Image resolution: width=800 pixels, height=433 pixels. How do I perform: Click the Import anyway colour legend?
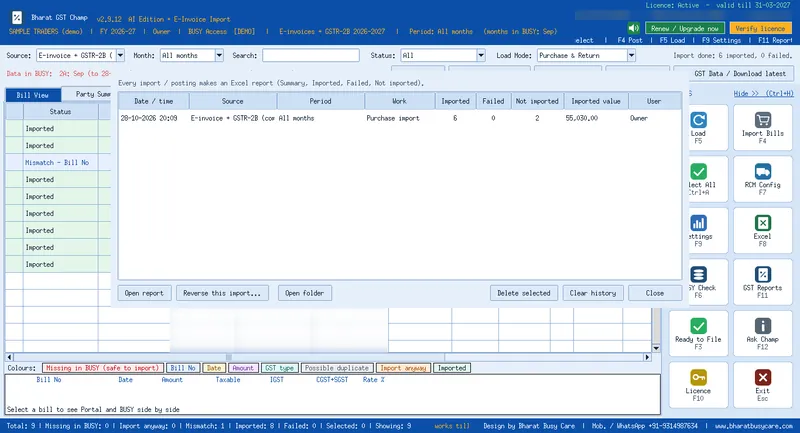(403, 368)
